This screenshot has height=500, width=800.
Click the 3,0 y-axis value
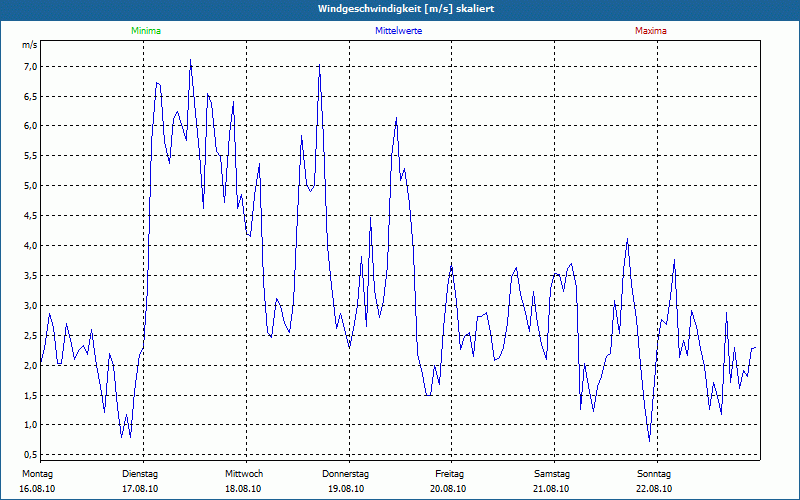coord(30,306)
